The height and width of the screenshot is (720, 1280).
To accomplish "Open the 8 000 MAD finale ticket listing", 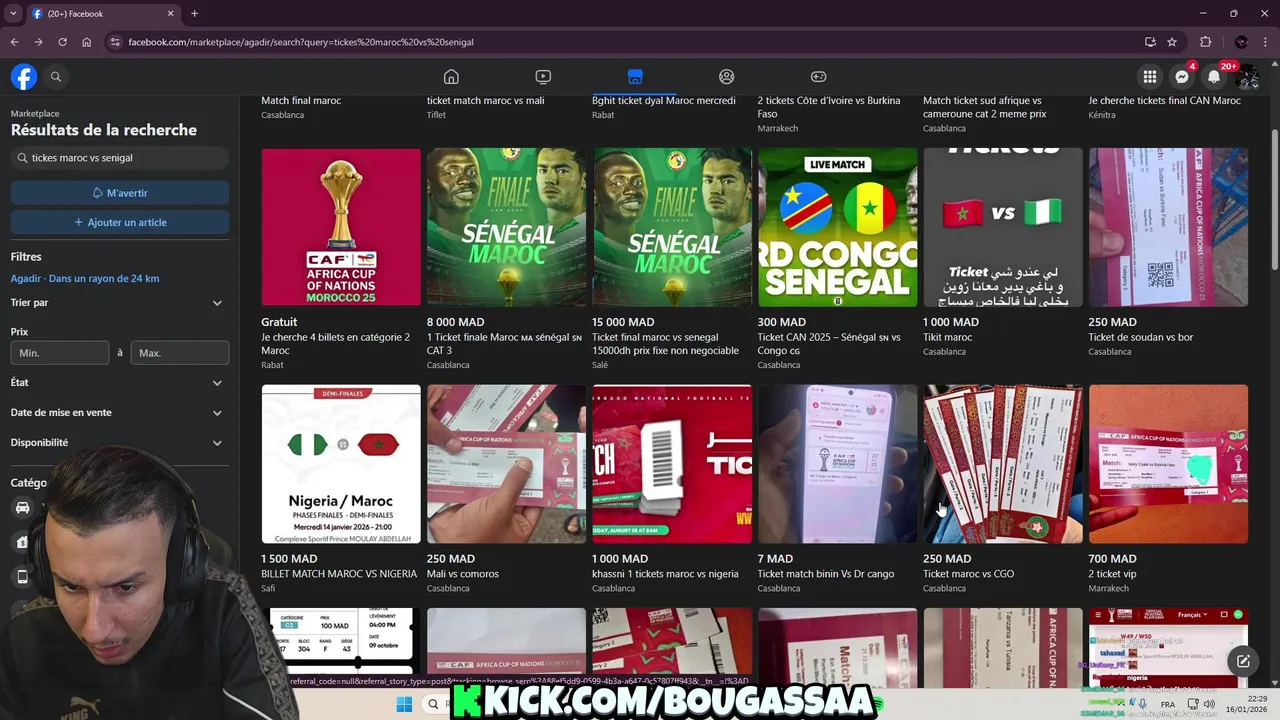I will (507, 259).
